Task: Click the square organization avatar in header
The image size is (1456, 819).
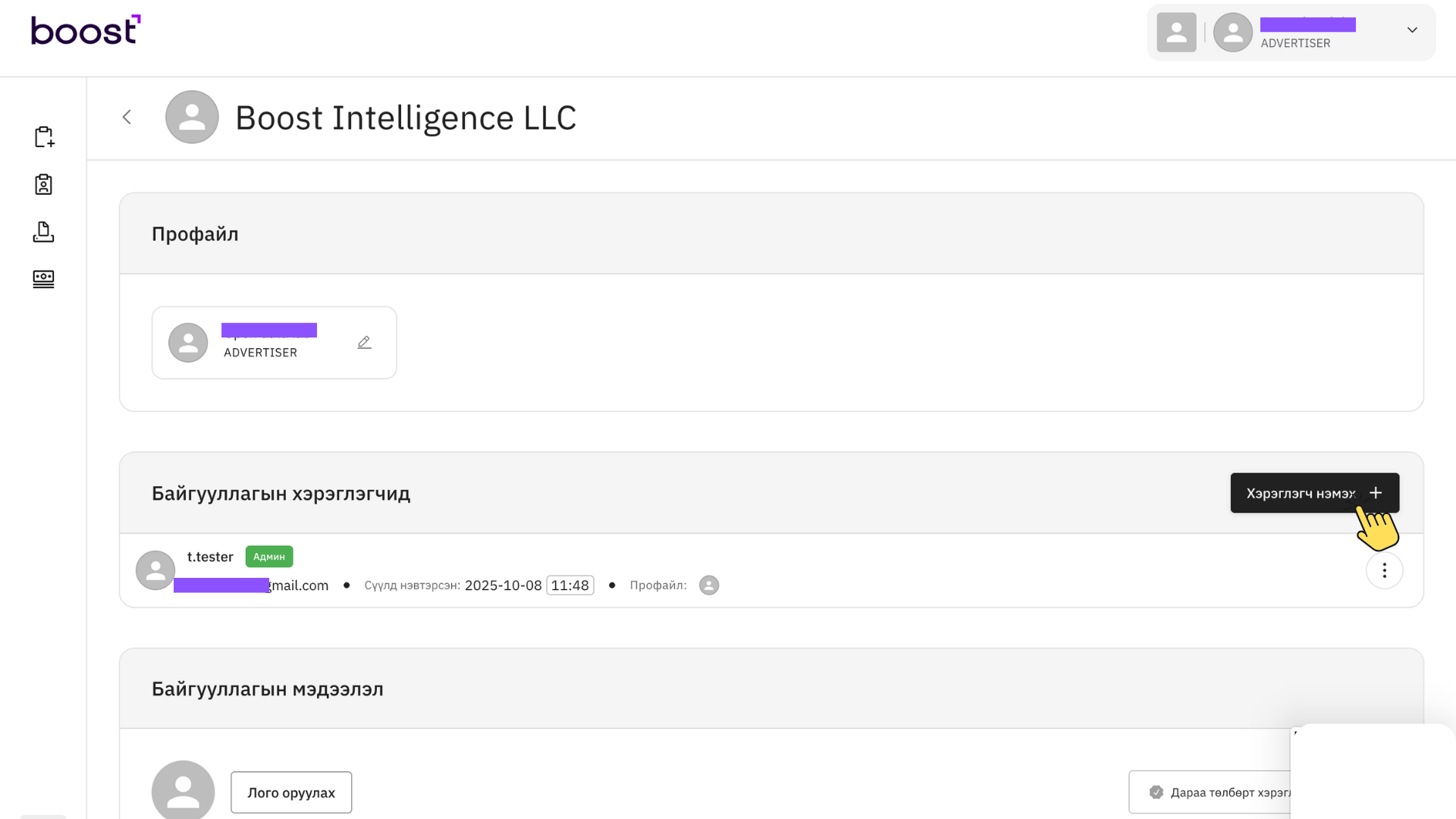Action: 1176,33
